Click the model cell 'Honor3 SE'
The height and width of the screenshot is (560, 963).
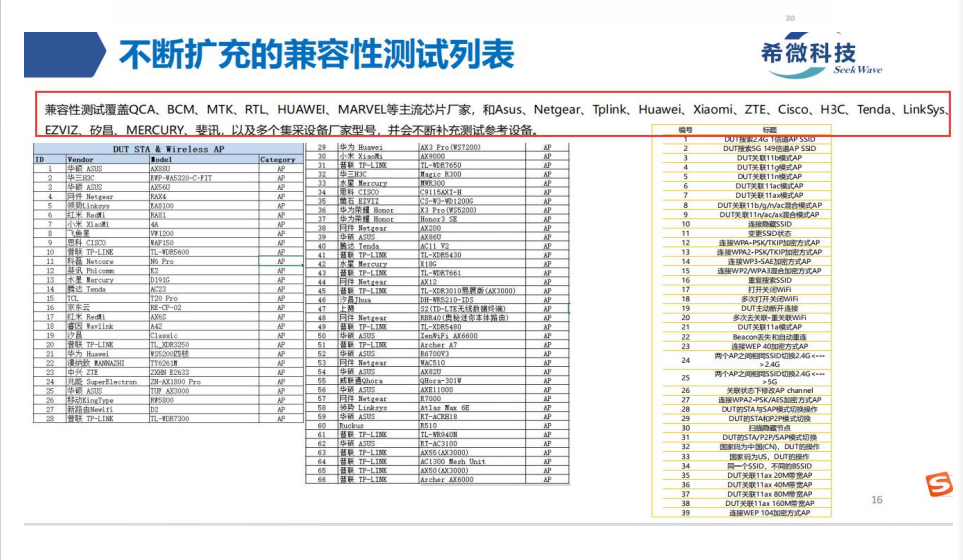coord(439,219)
